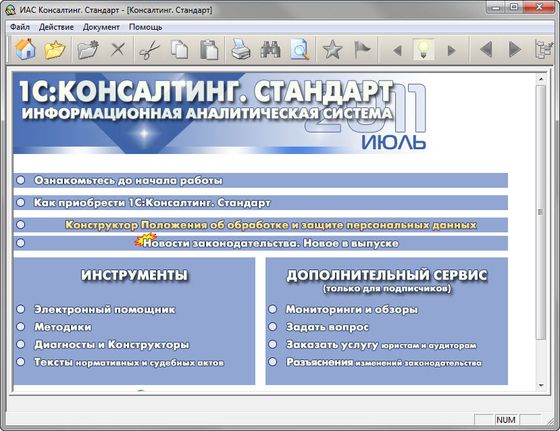Click the small previous-tip arrow left of light bulb

tap(397, 50)
